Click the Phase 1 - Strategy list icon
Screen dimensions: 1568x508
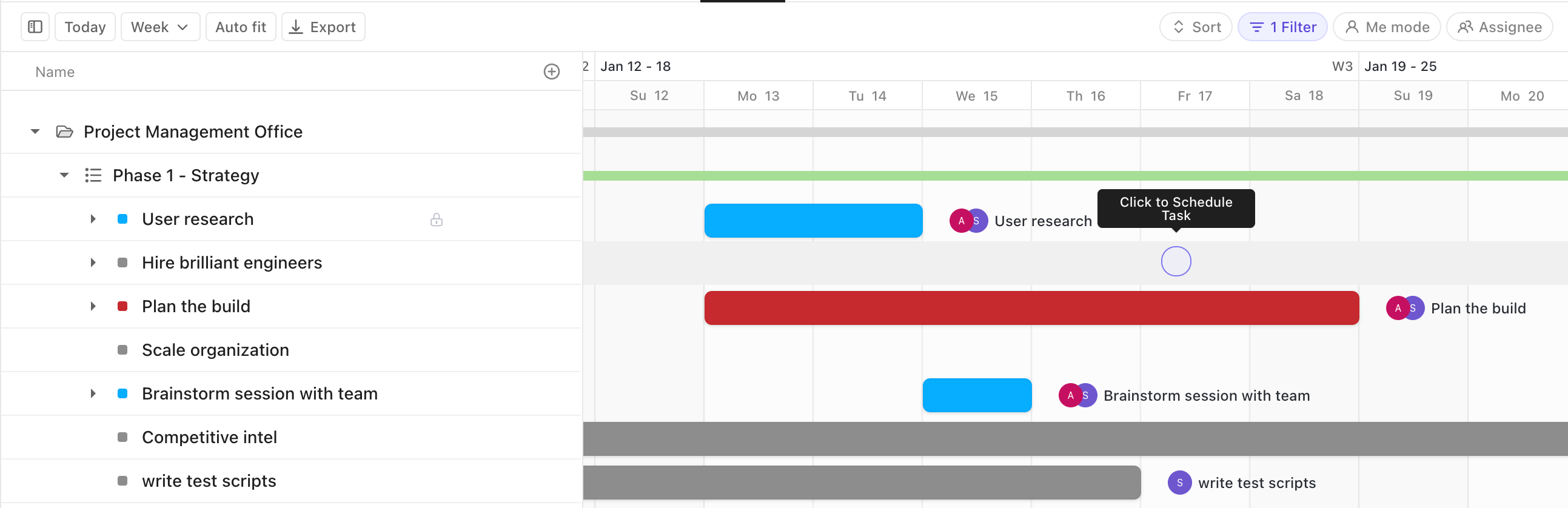93,175
